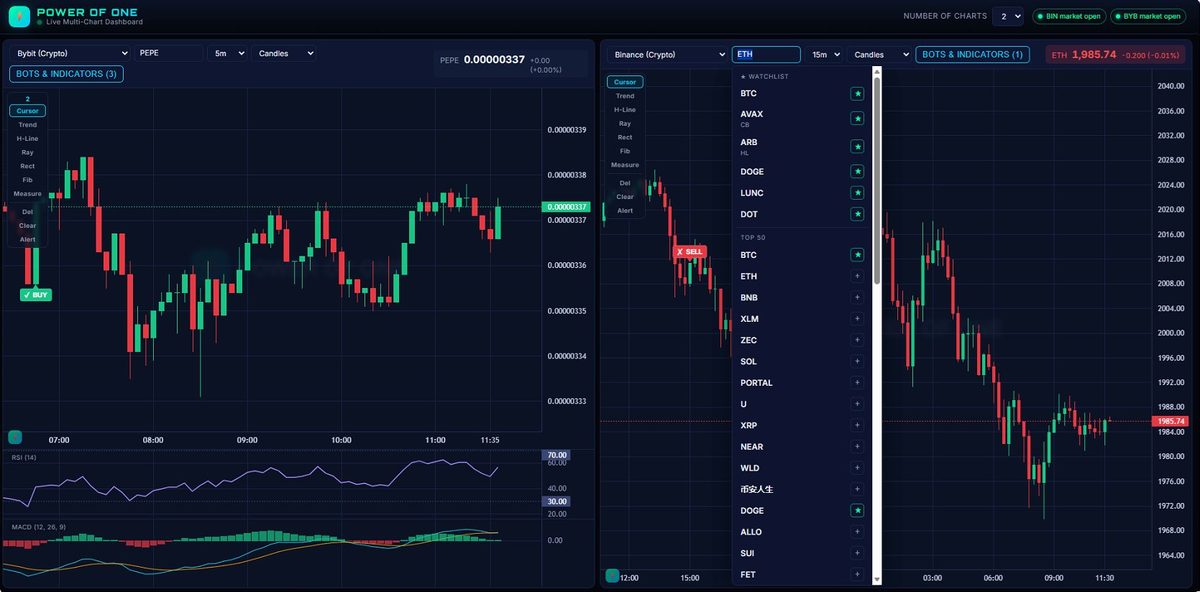1200x592 pixels.
Task: Open the Number of Charts dropdown
Action: pos(1007,16)
